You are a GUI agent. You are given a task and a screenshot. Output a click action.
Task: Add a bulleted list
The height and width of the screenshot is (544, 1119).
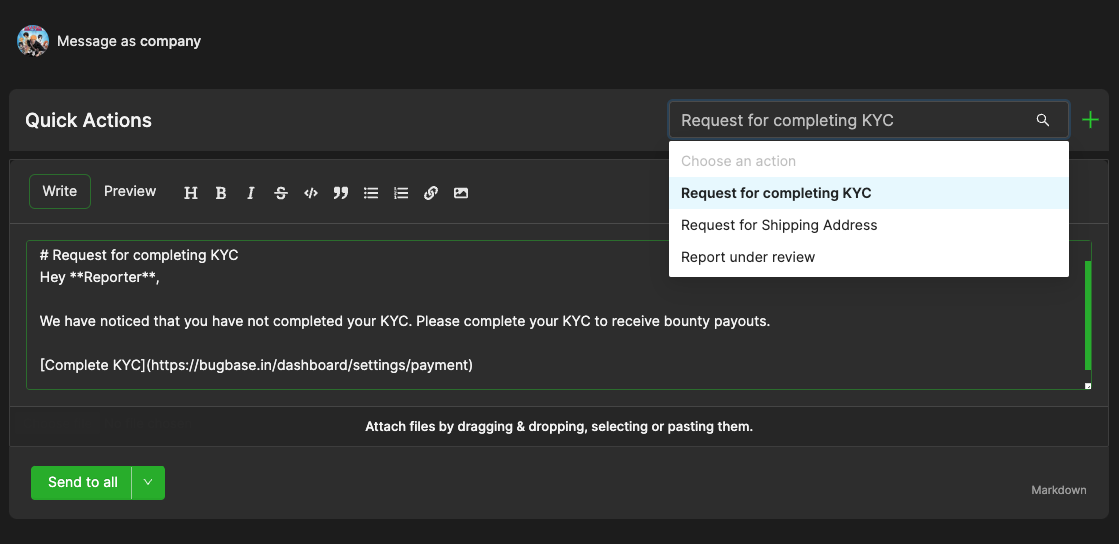click(x=371, y=193)
